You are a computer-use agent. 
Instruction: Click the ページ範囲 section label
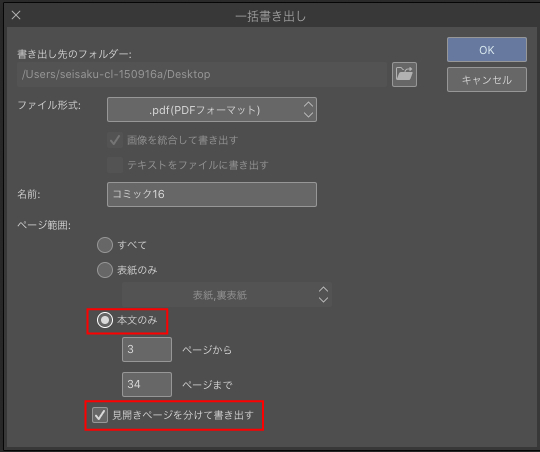click(x=44, y=225)
